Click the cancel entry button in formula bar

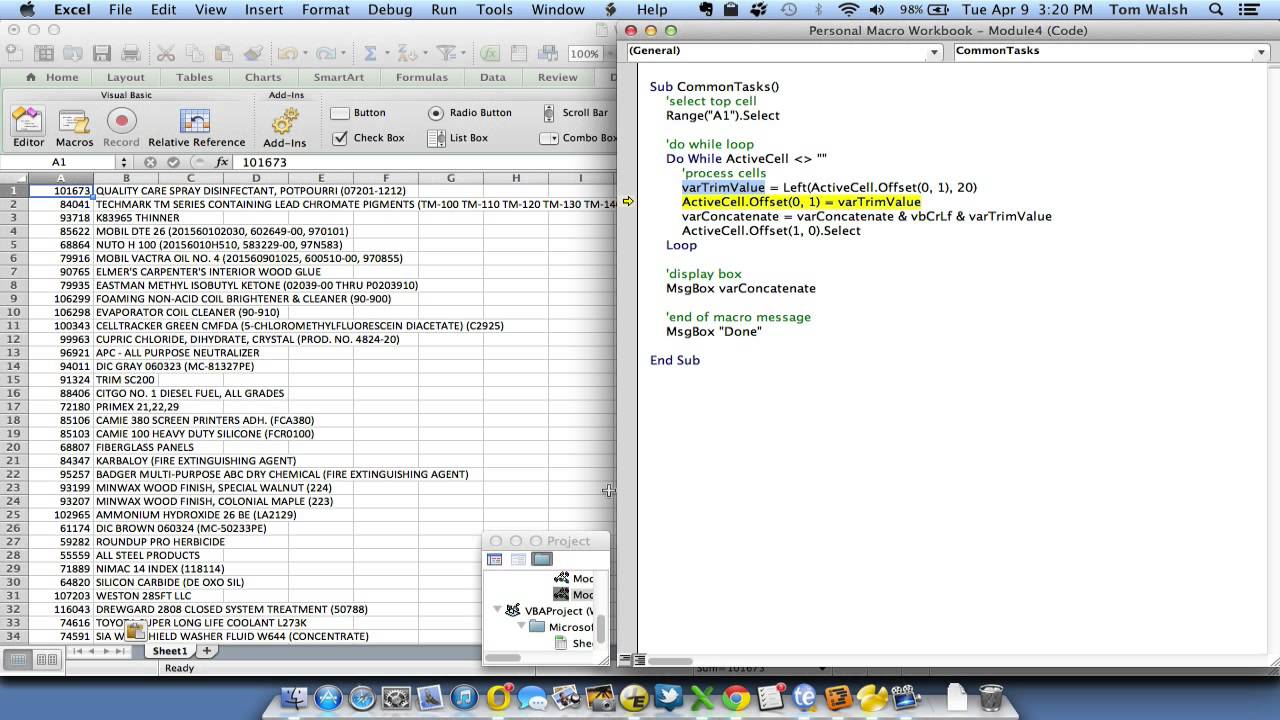pyautogui.click(x=150, y=162)
